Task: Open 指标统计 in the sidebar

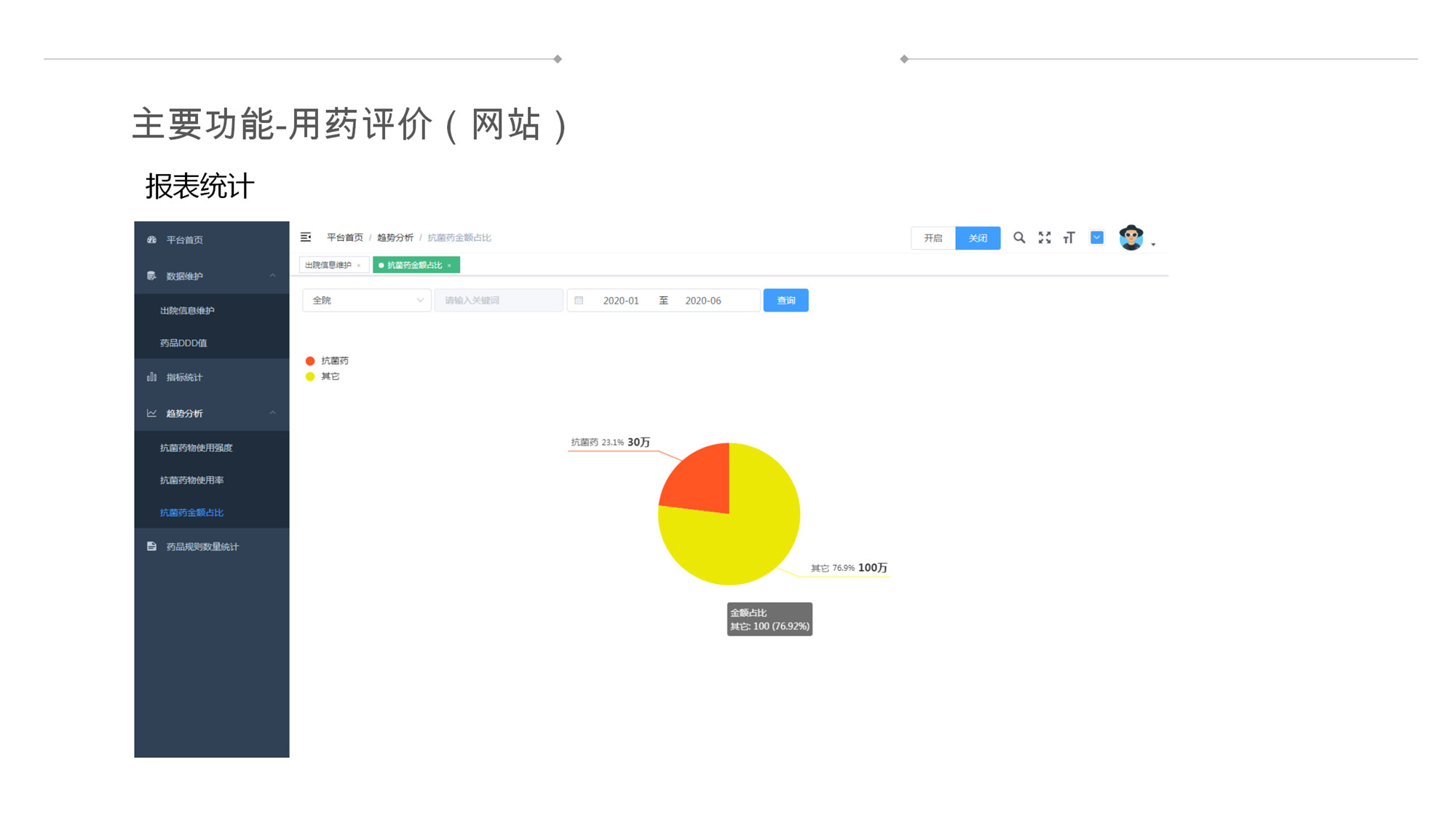Action: point(212,377)
